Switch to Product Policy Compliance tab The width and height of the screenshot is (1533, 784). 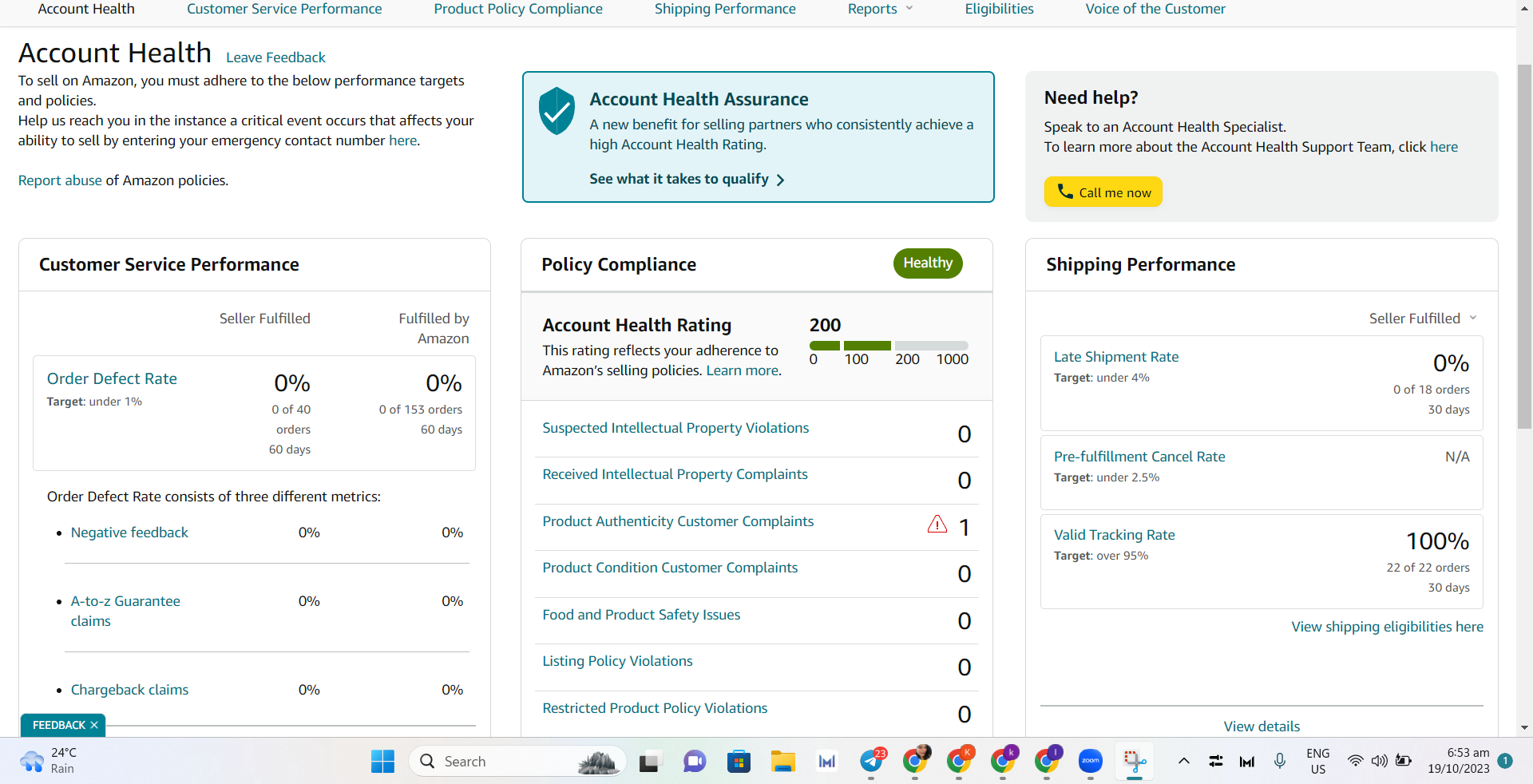(x=518, y=9)
